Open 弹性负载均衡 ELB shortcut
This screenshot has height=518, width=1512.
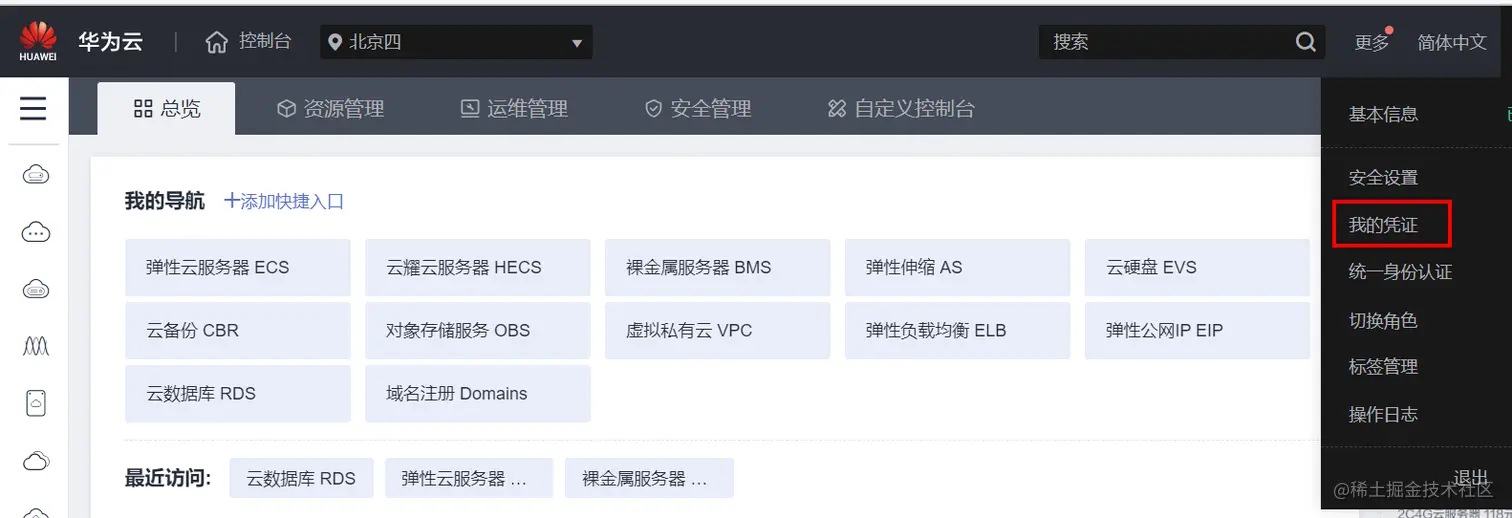click(958, 330)
